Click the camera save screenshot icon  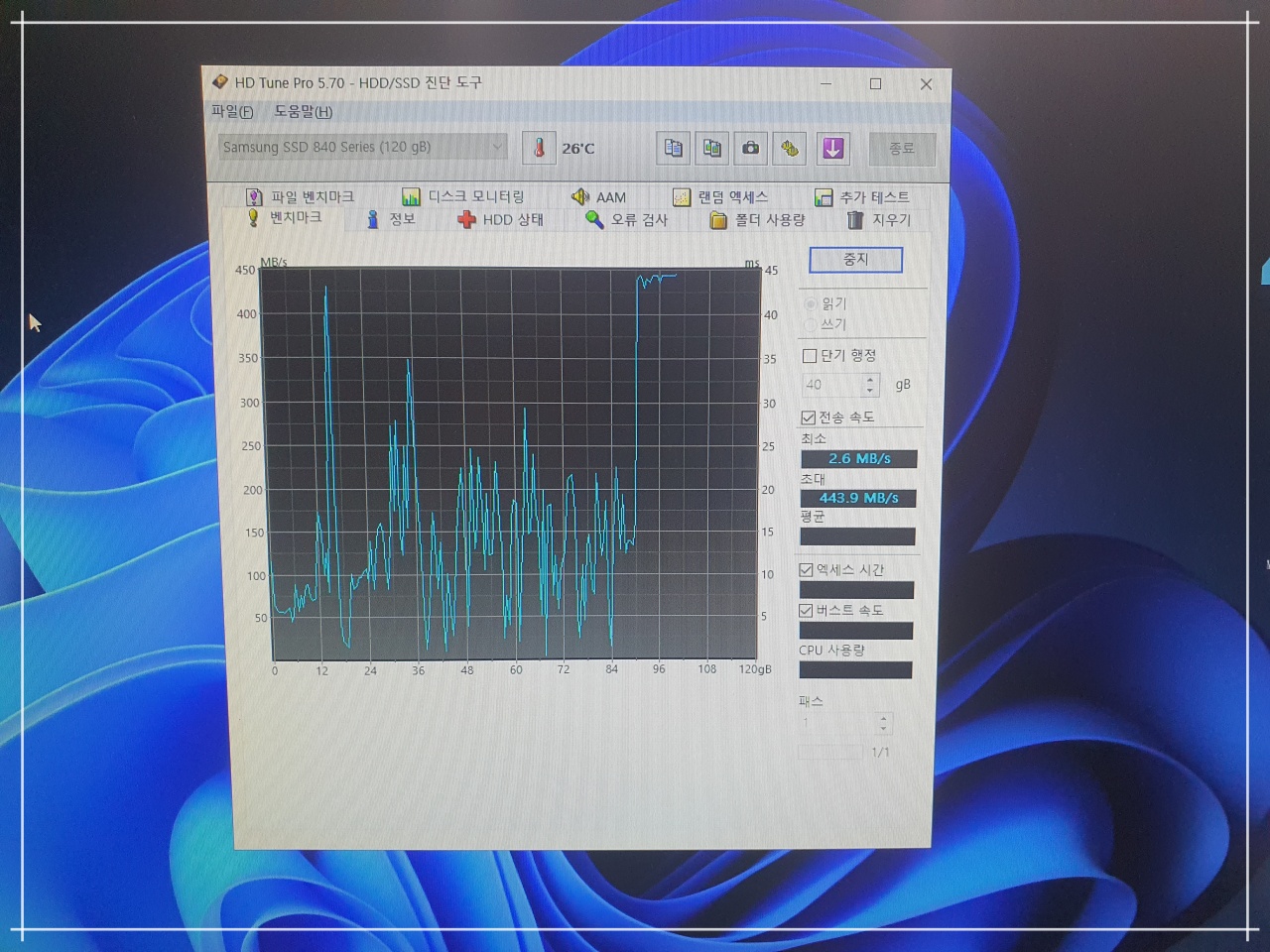pos(751,148)
